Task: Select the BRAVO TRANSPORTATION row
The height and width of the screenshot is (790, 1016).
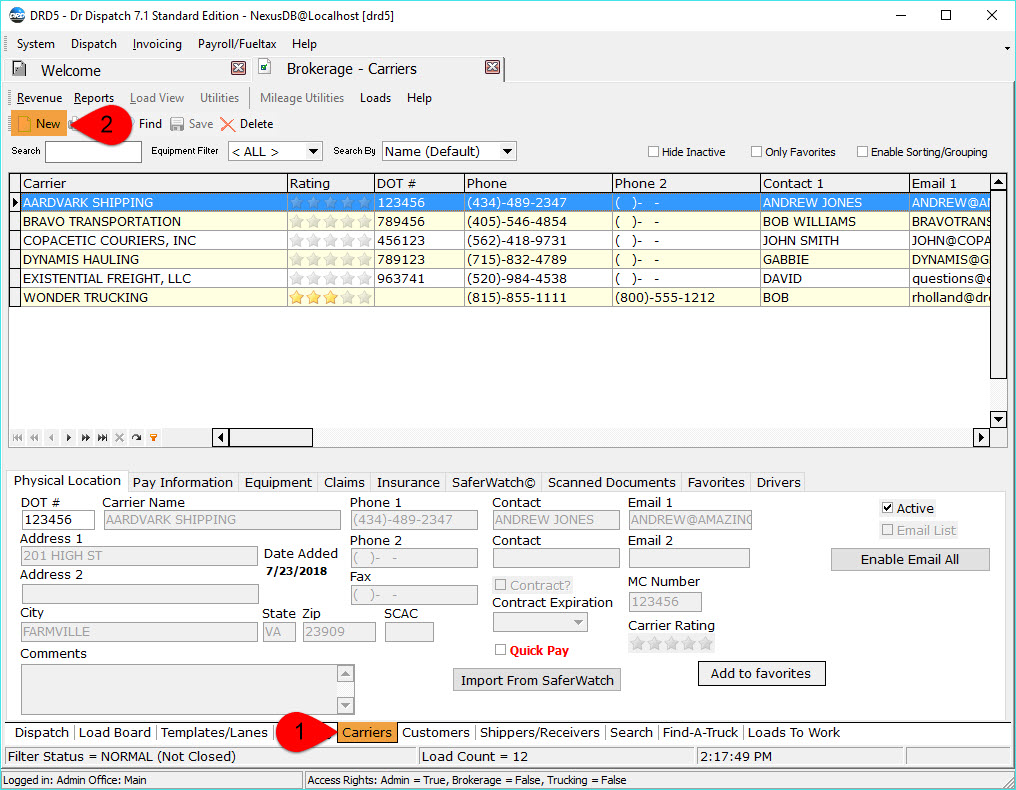Action: pyautogui.click(x=500, y=222)
